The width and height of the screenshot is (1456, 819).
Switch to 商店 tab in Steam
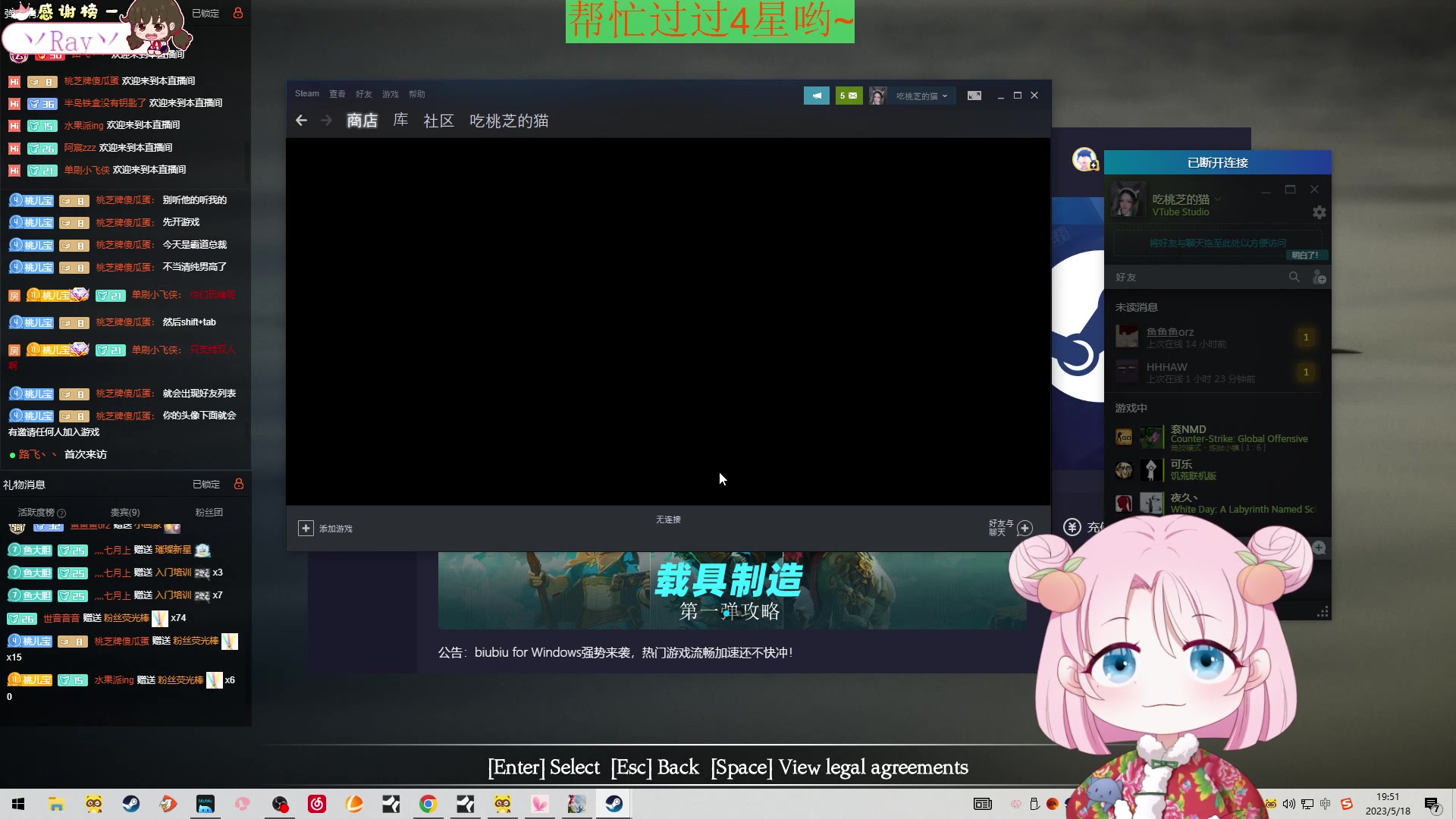[362, 121]
